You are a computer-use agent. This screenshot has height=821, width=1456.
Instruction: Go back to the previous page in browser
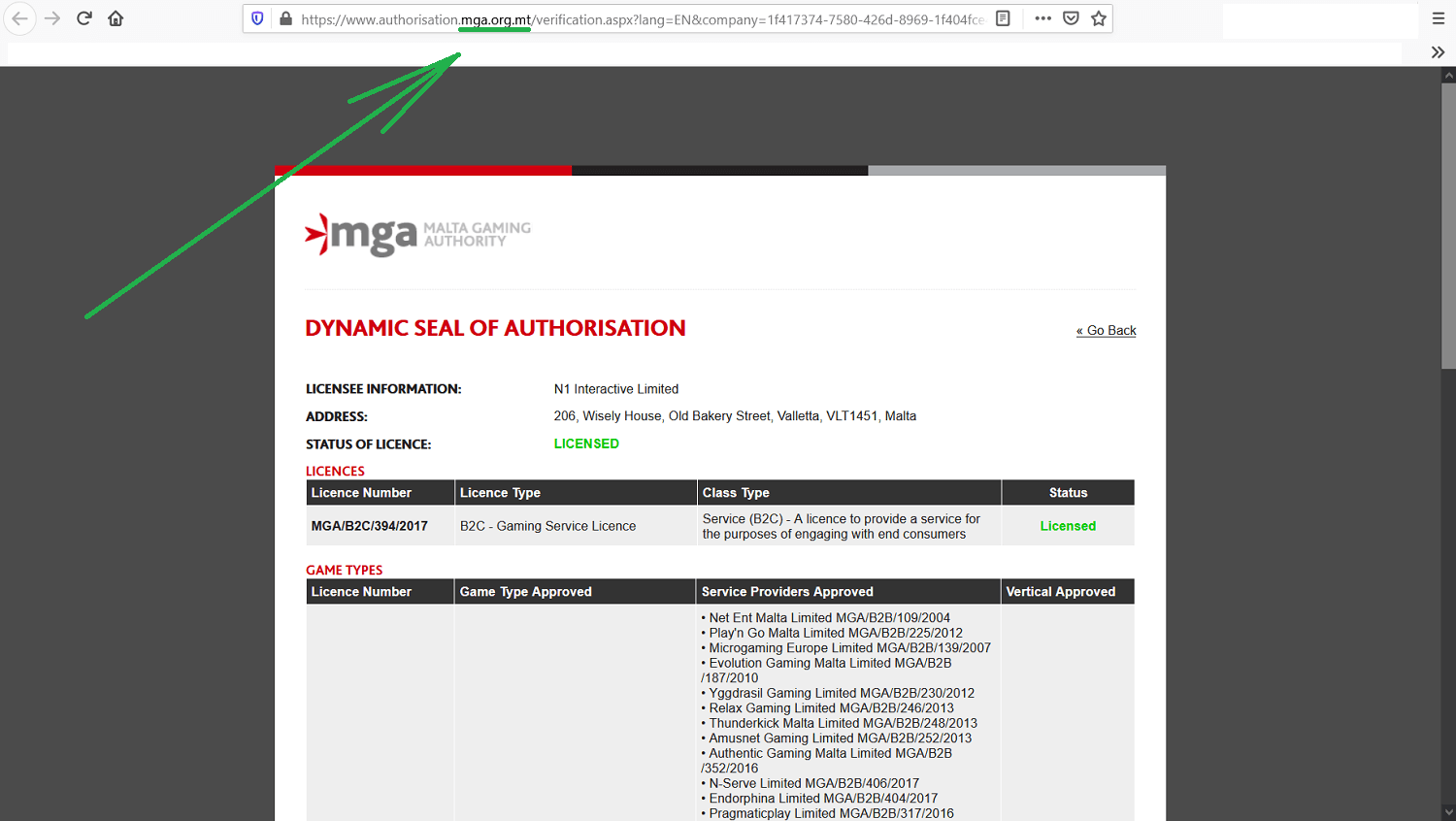tap(19, 18)
